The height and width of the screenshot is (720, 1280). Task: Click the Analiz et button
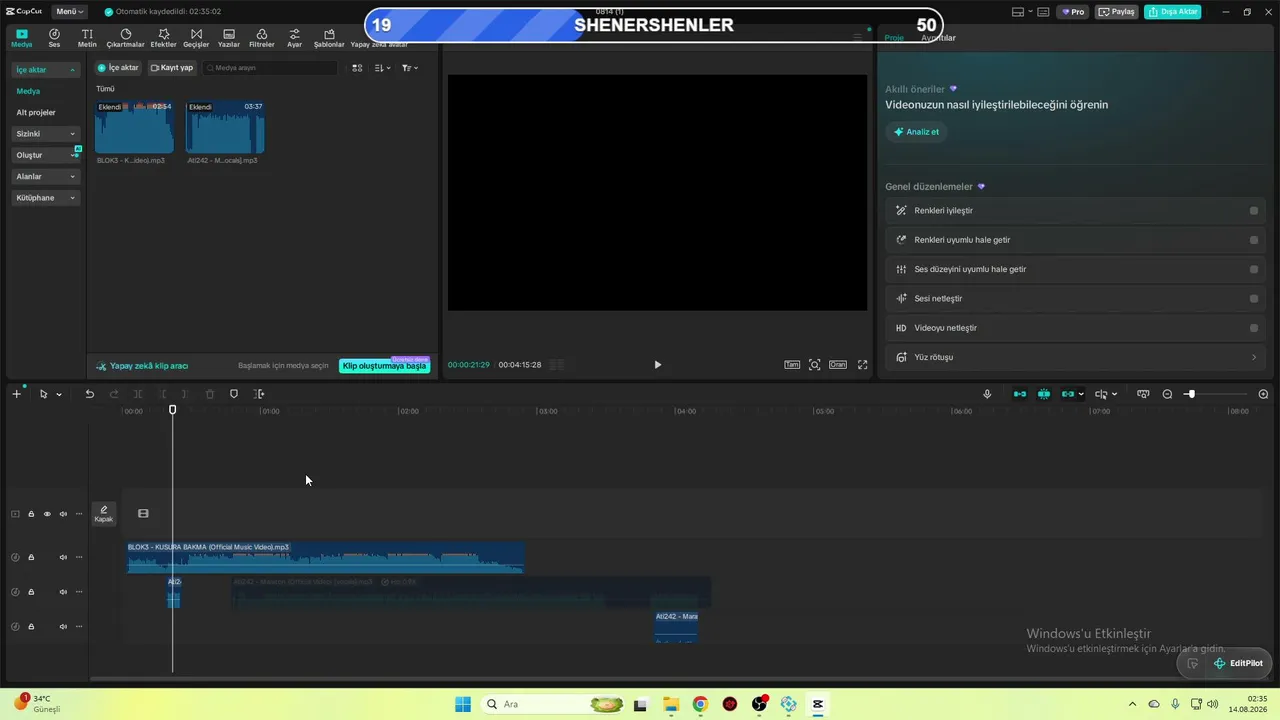click(x=917, y=132)
